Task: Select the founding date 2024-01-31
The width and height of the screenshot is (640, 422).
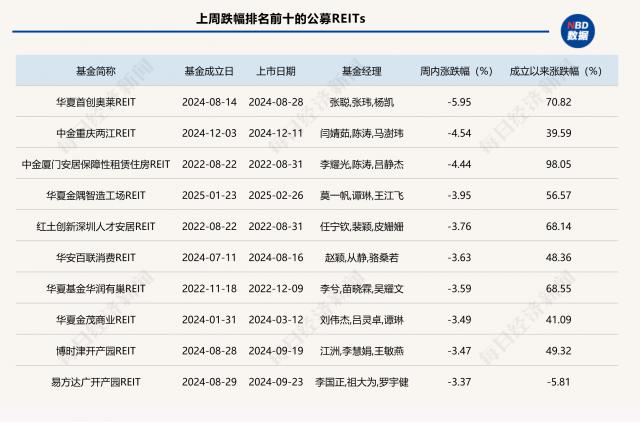Action: (209, 320)
